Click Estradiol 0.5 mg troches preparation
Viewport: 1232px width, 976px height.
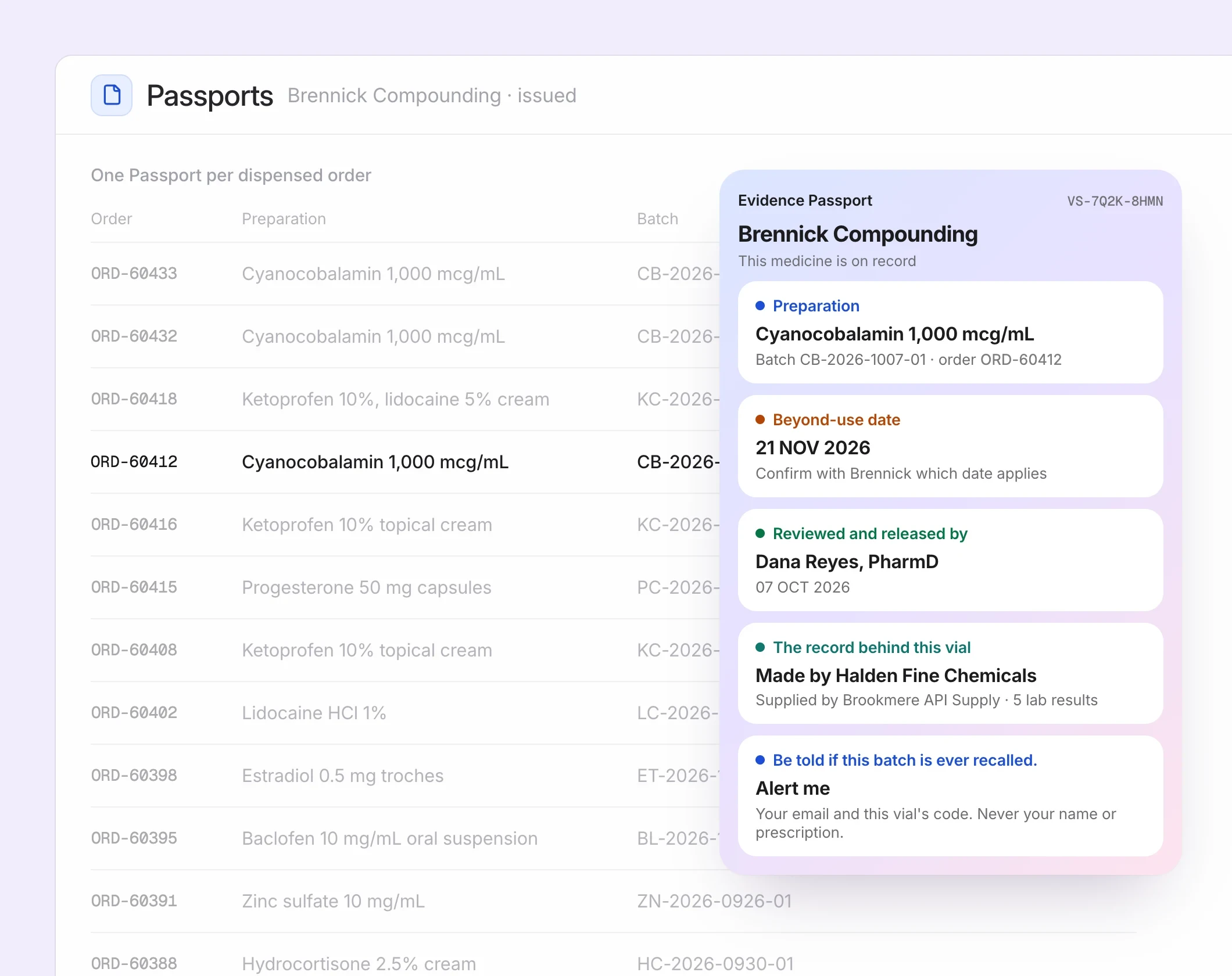coord(343,776)
